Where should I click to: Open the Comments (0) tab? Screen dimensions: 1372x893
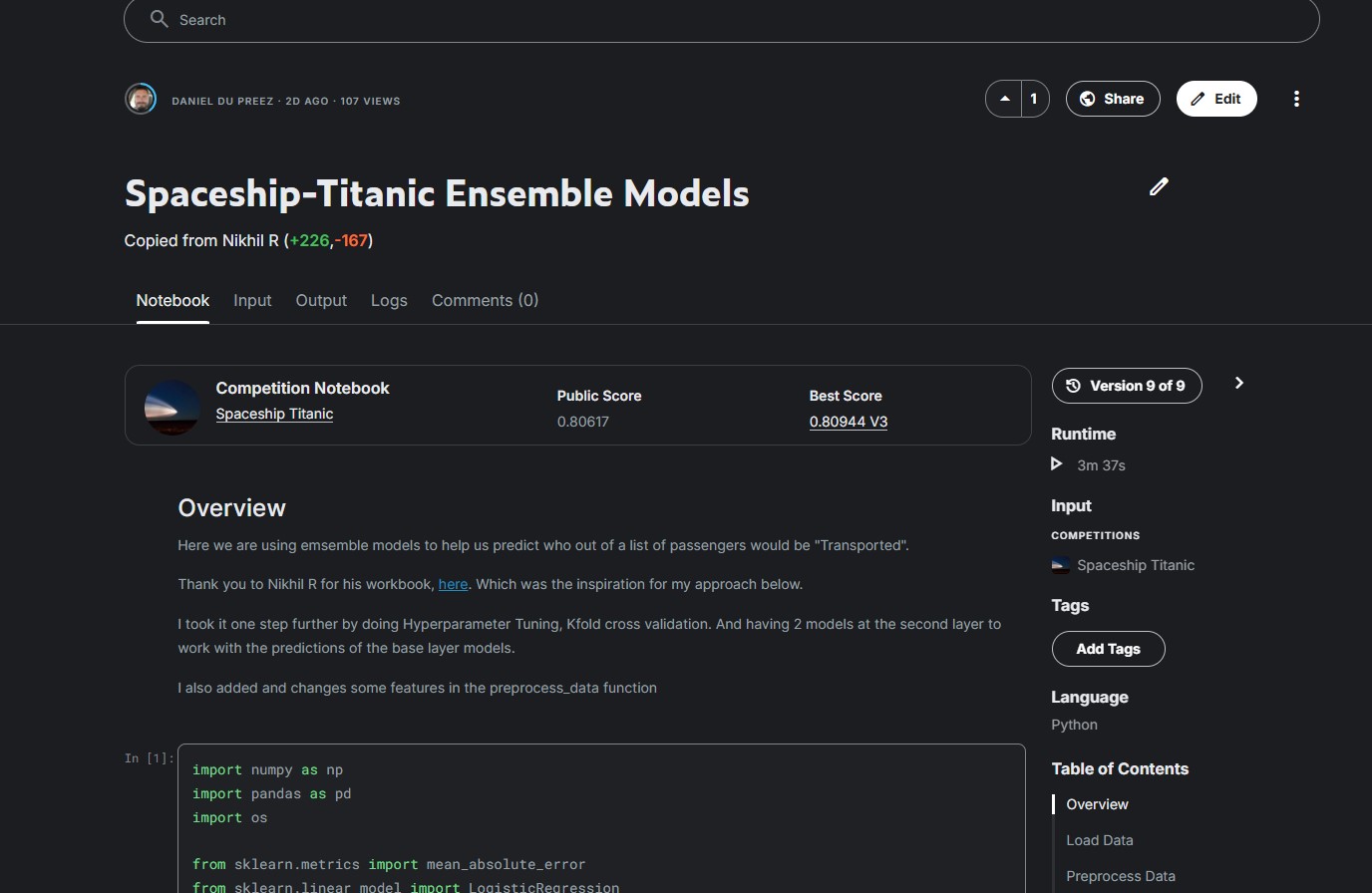tap(485, 300)
